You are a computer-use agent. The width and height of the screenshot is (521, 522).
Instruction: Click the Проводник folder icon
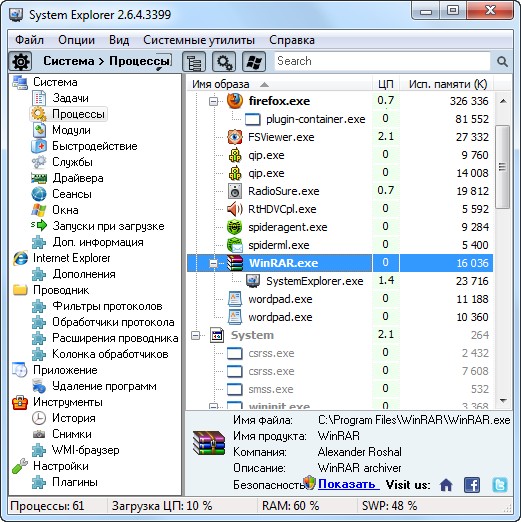20,290
